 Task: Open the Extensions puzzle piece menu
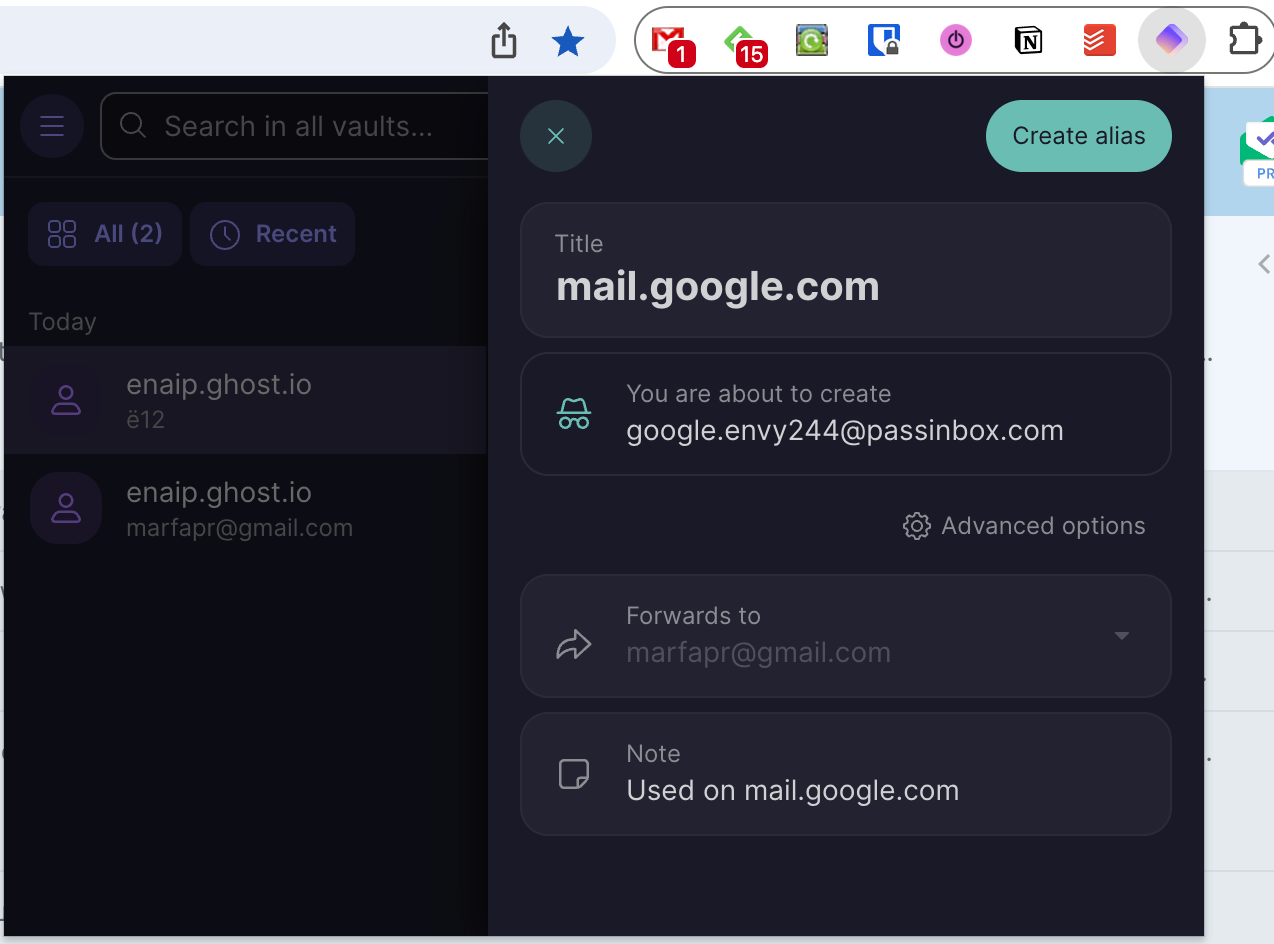[x=1245, y=40]
